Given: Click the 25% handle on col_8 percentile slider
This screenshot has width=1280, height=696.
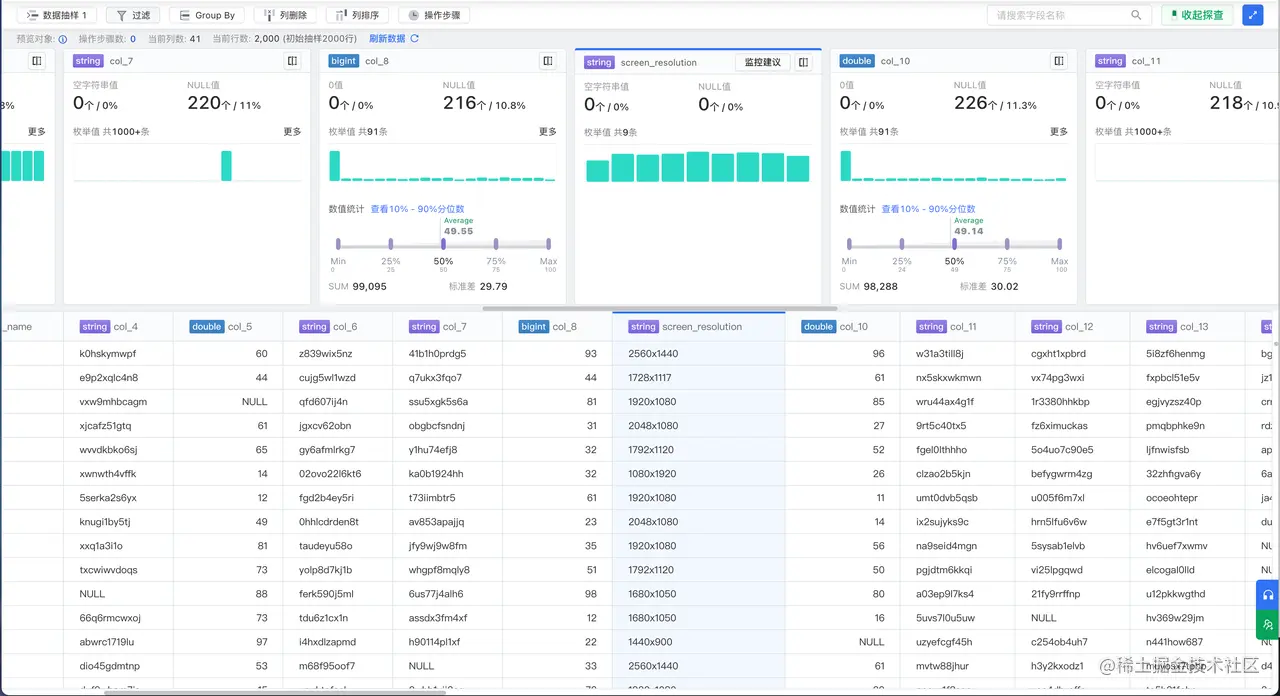Looking at the screenshot, I should pyautogui.click(x=390, y=243).
